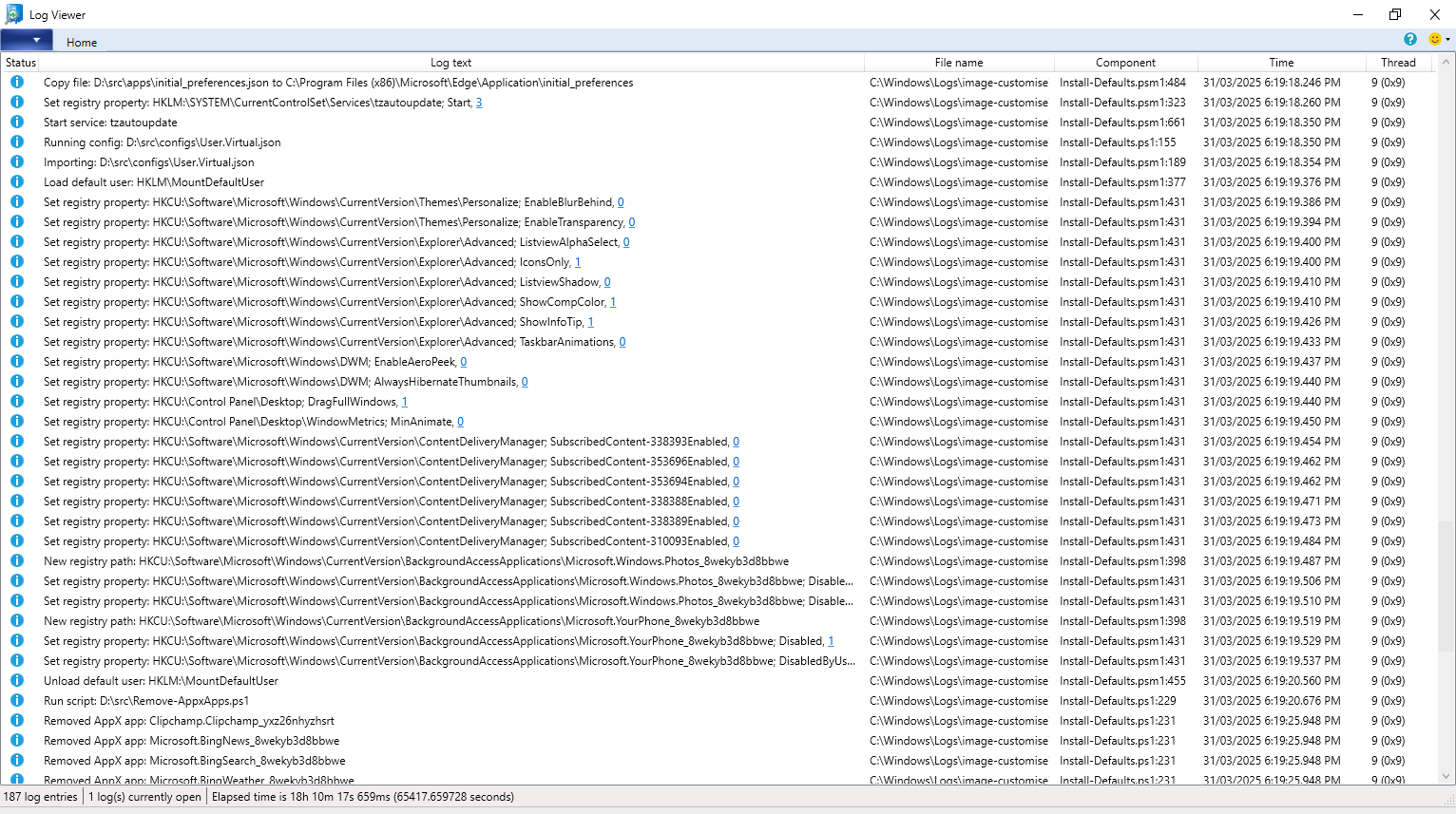Click the 1 log(s) currently open status item
Viewport: 1456px width, 814px height.
pos(144,797)
